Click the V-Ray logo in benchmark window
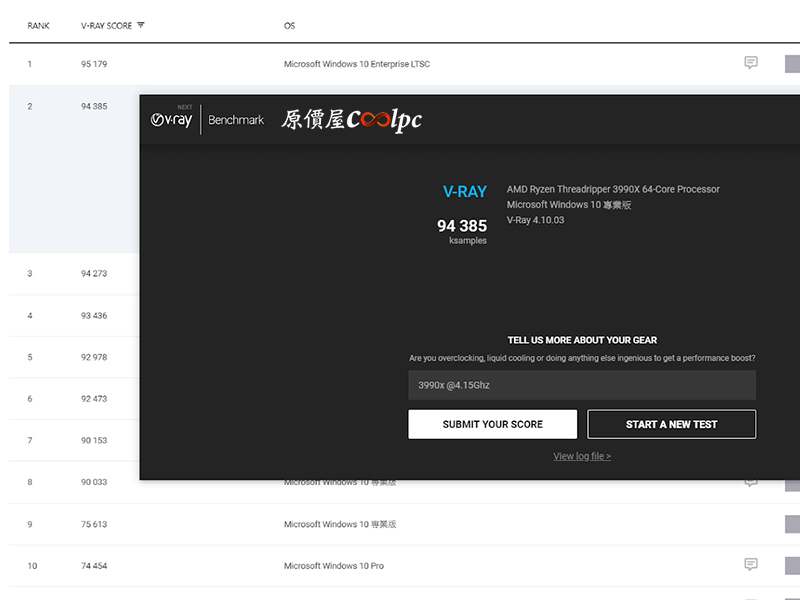The width and height of the screenshot is (800, 600). click(x=171, y=118)
